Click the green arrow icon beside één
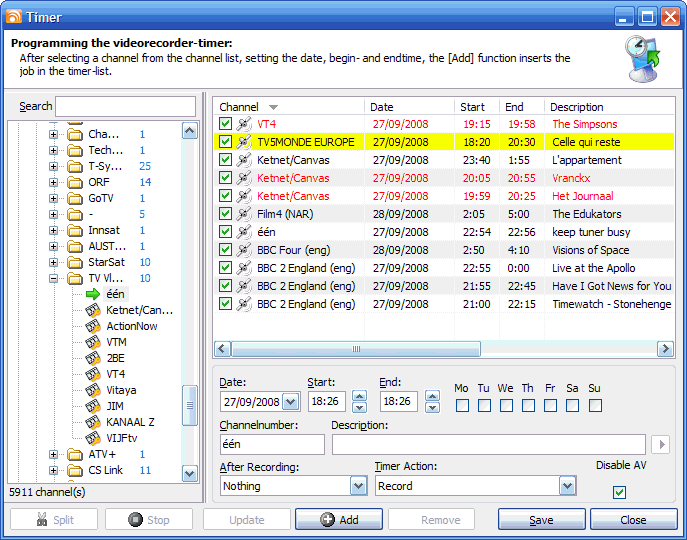This screenshot has height=540, width=687. tap(93, 294)
